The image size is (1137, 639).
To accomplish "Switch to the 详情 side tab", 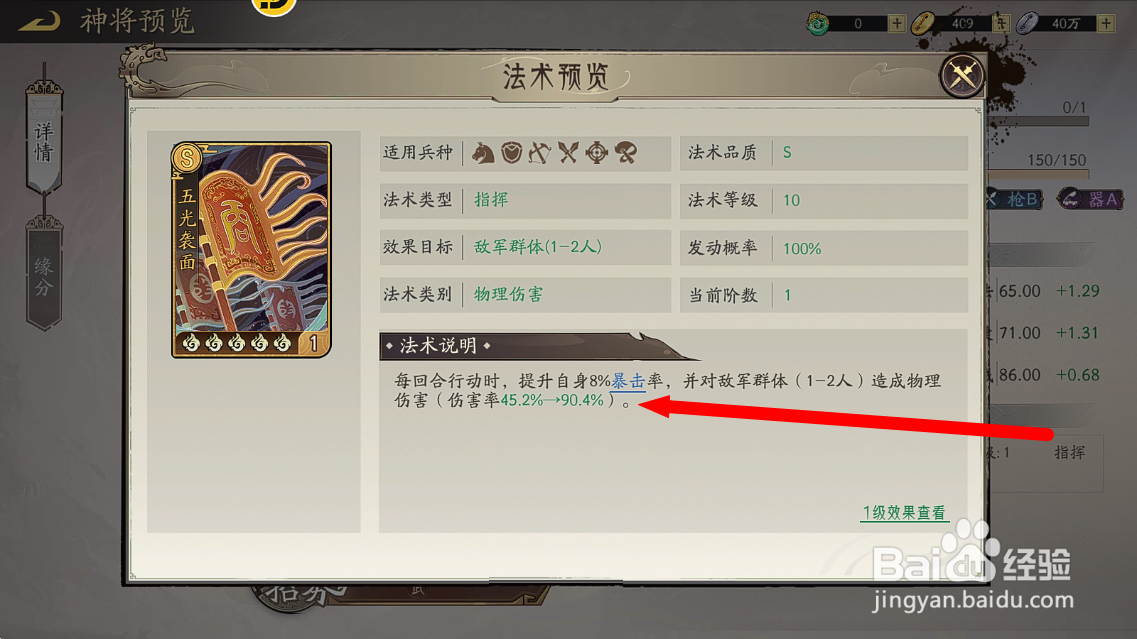I will pyautogui.click(x=44, y=141).
